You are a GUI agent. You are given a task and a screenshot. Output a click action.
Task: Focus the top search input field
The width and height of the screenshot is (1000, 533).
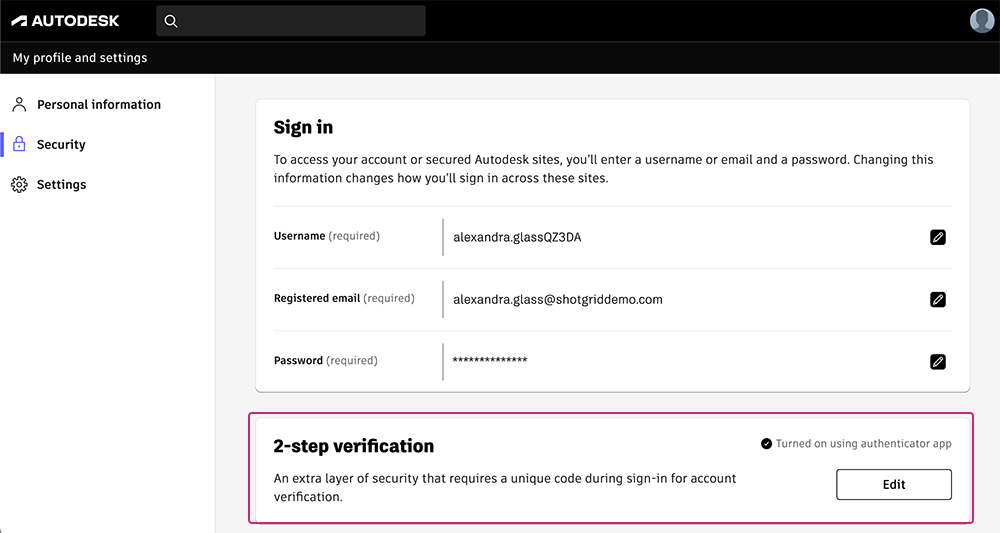pos(300,21)
